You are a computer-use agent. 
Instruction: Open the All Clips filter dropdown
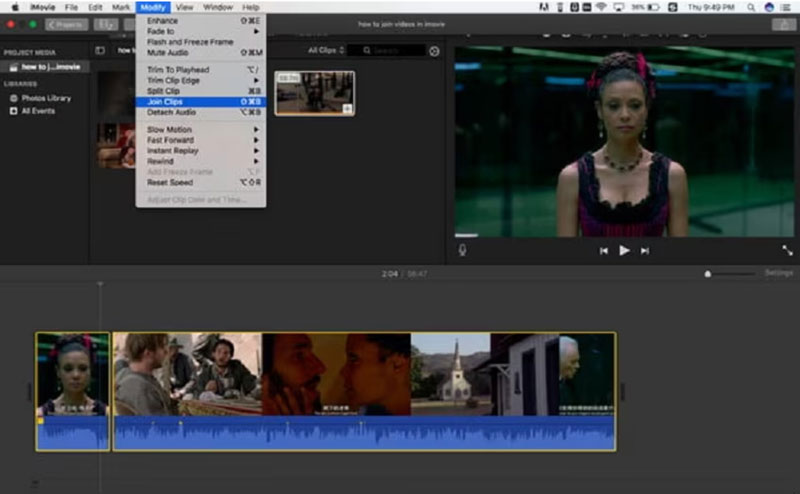pyautogui.click(x=326, y=50)
